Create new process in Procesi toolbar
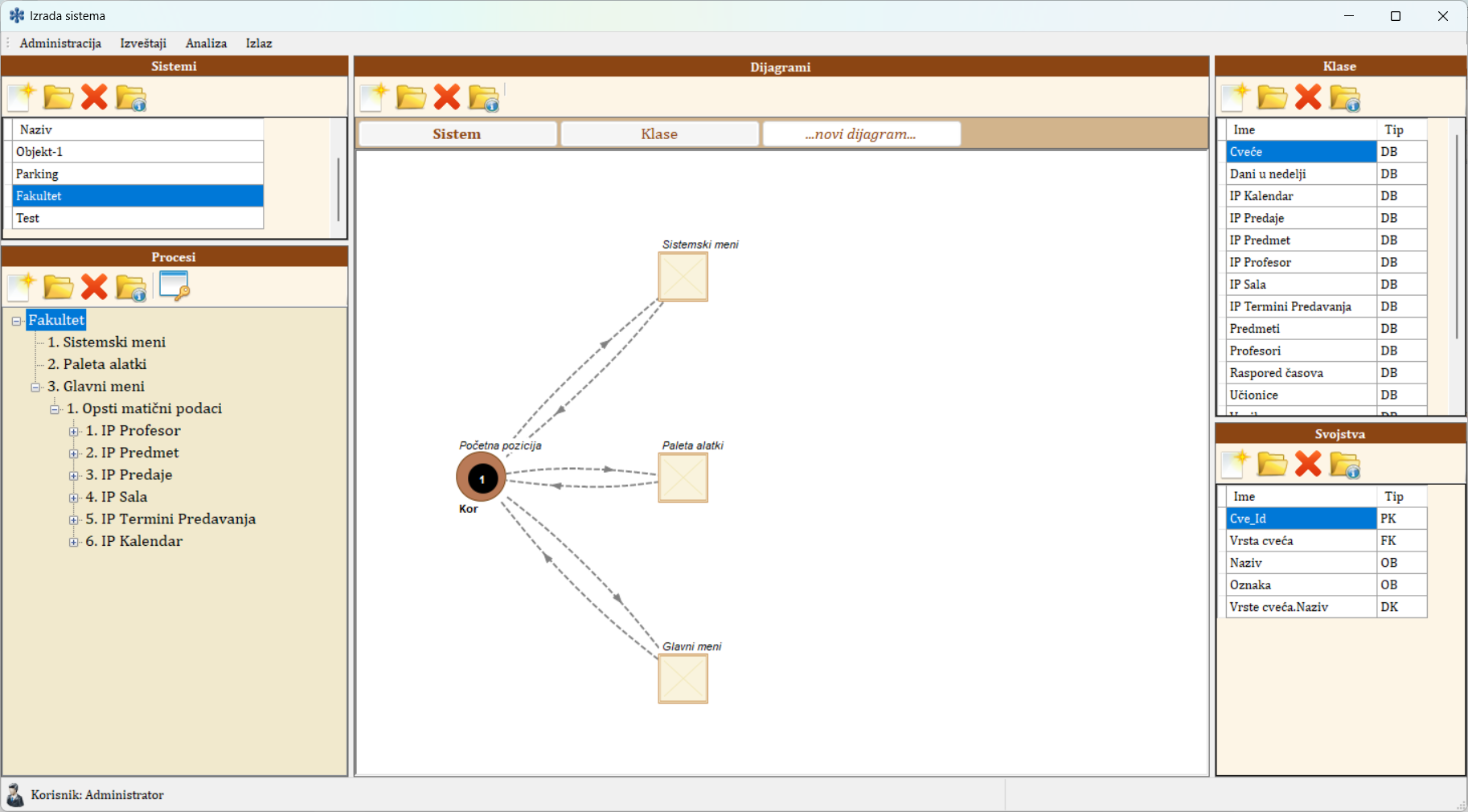 click(22, 287)
